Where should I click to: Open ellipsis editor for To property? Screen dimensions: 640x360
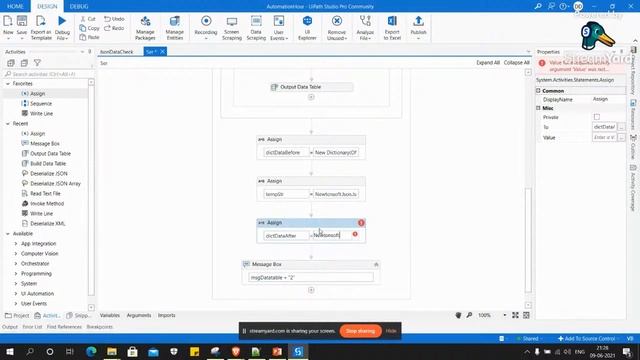621,127
